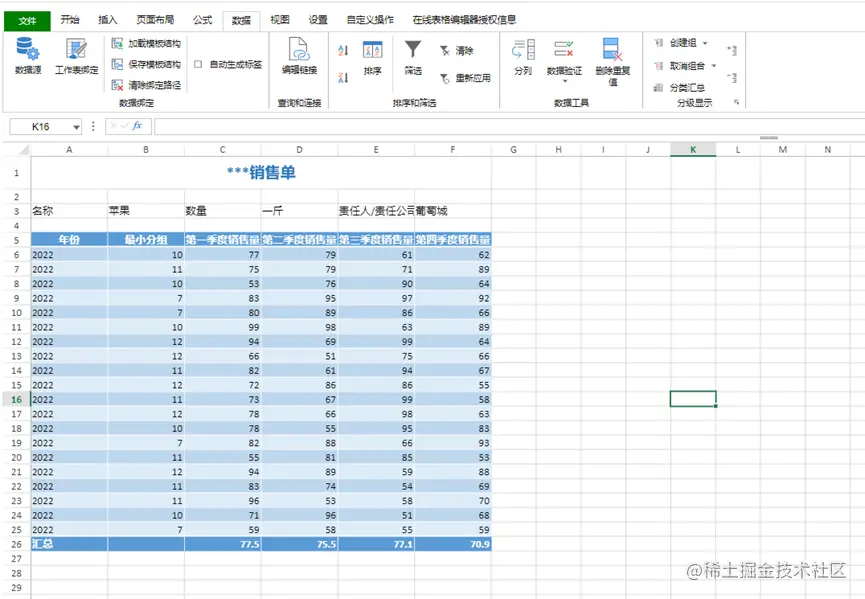Open the 分级显示 dialog launcher

736,102
